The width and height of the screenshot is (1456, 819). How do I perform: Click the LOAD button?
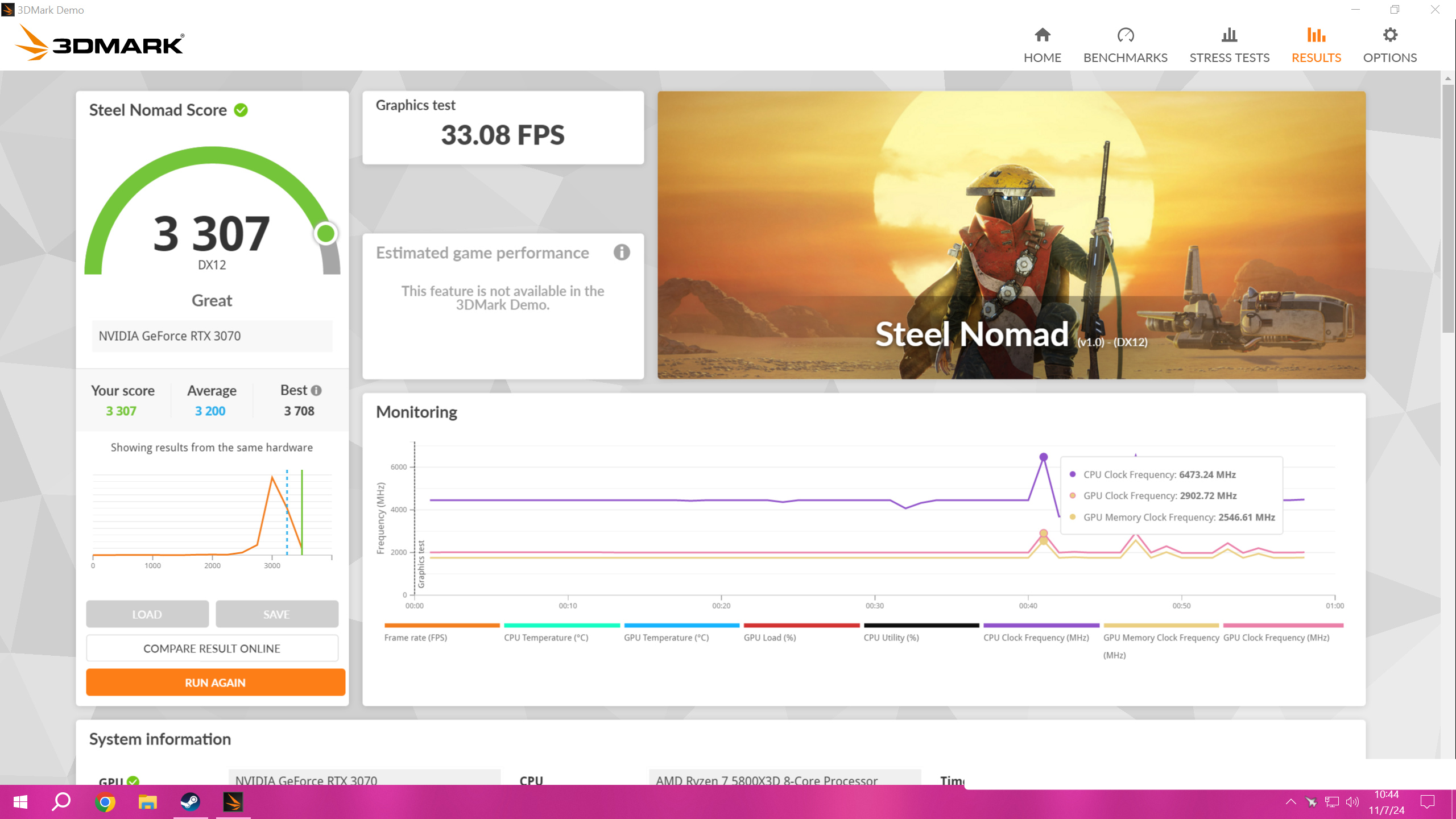[147, 614]
